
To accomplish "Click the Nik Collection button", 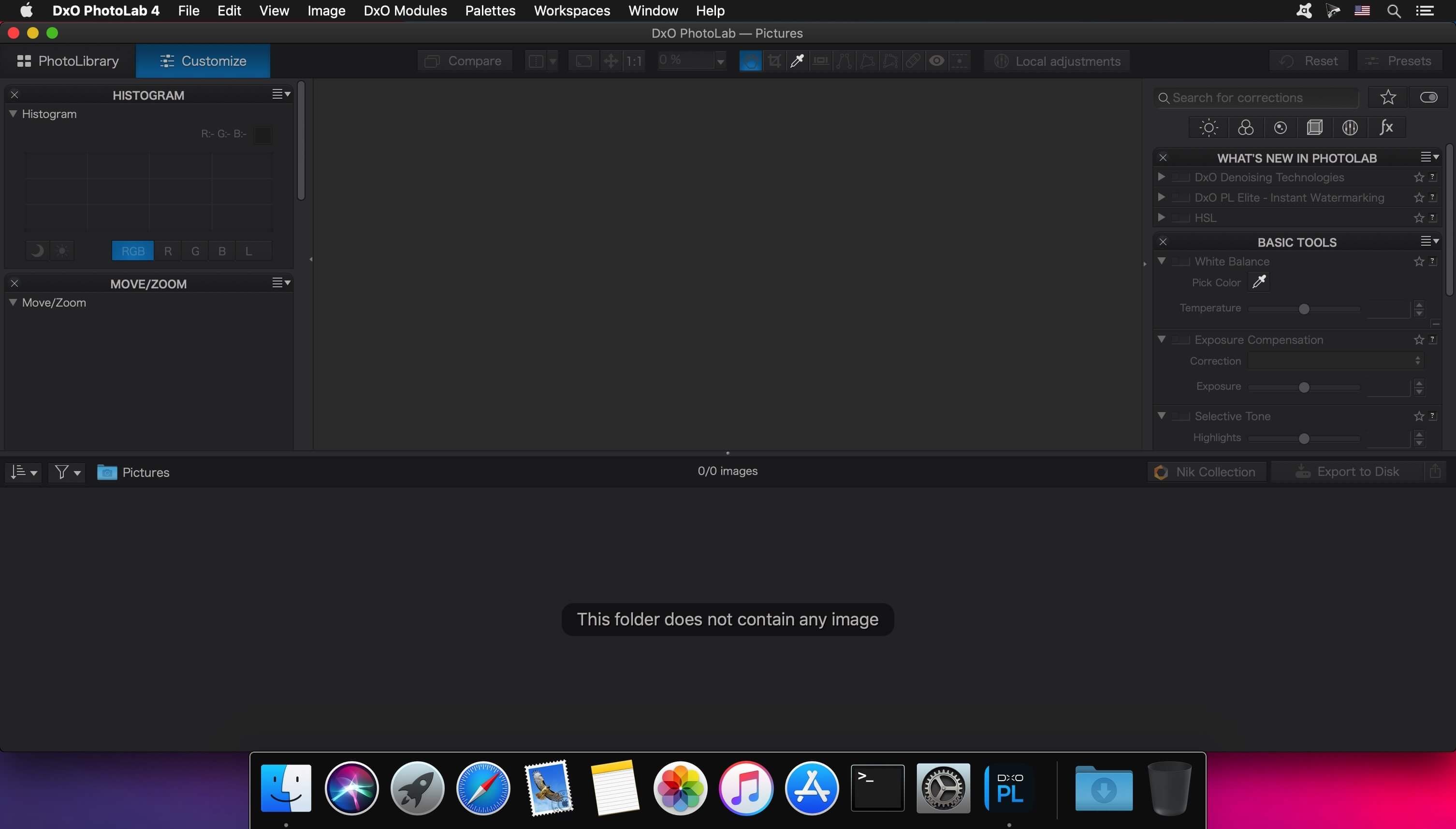I will tap(1206, 472).
